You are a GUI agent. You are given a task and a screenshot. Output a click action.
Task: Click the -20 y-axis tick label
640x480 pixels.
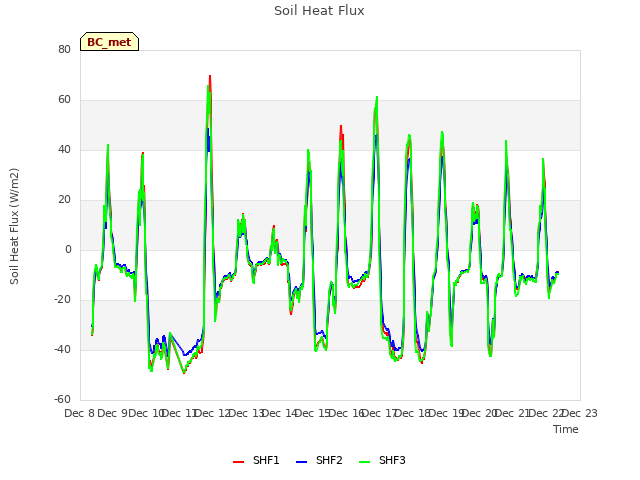coord(62,300)
